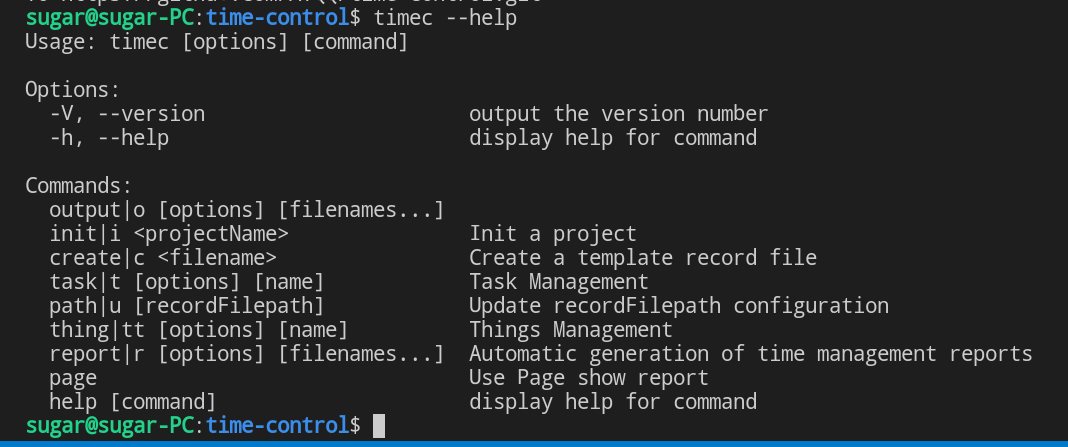Viewport: 1068px width, 447px height.
Task: Click "Automatic generation of time management reports" text
Action: pos(751,354)
